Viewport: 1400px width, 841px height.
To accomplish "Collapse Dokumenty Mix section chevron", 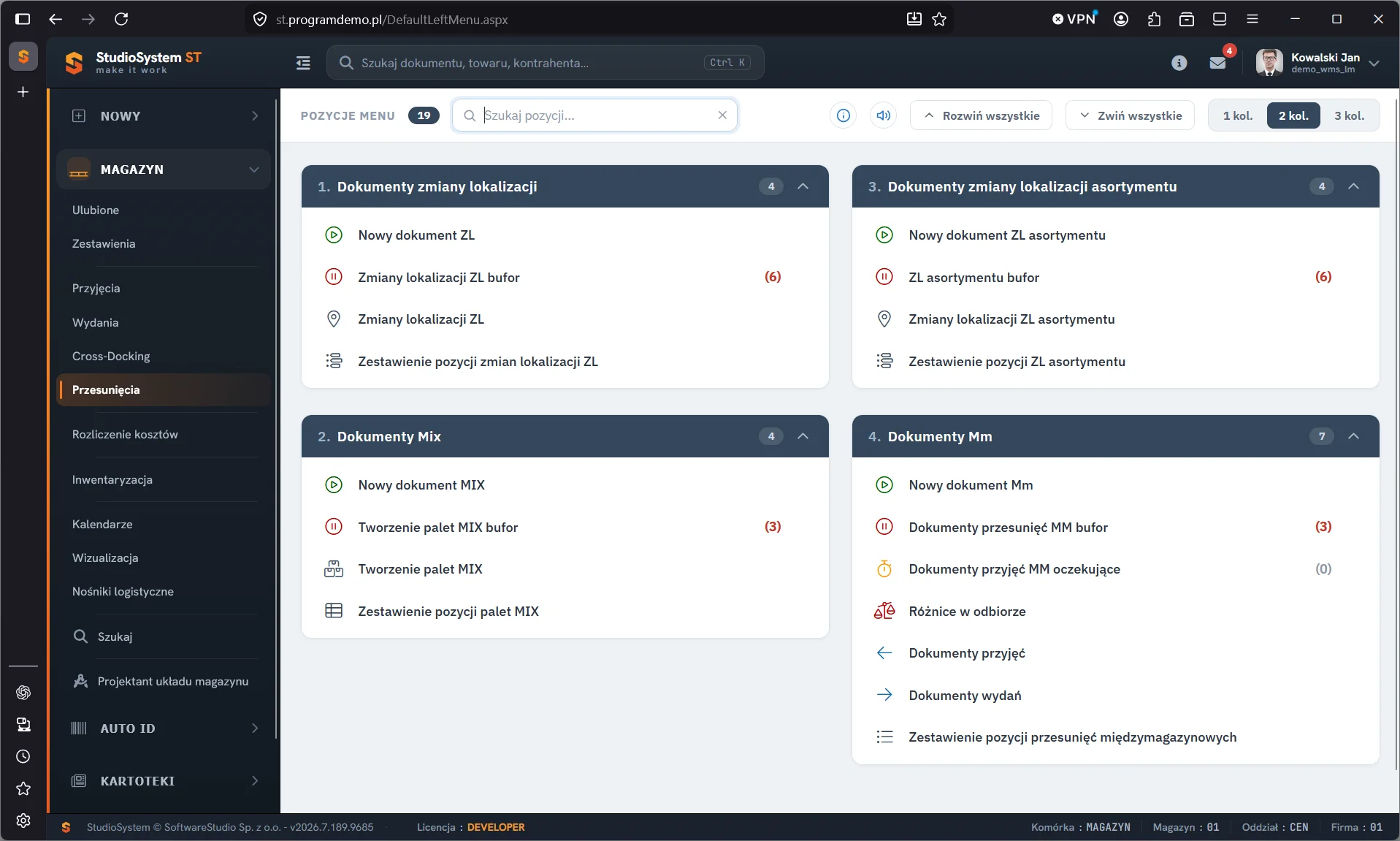I will [803, 436].
